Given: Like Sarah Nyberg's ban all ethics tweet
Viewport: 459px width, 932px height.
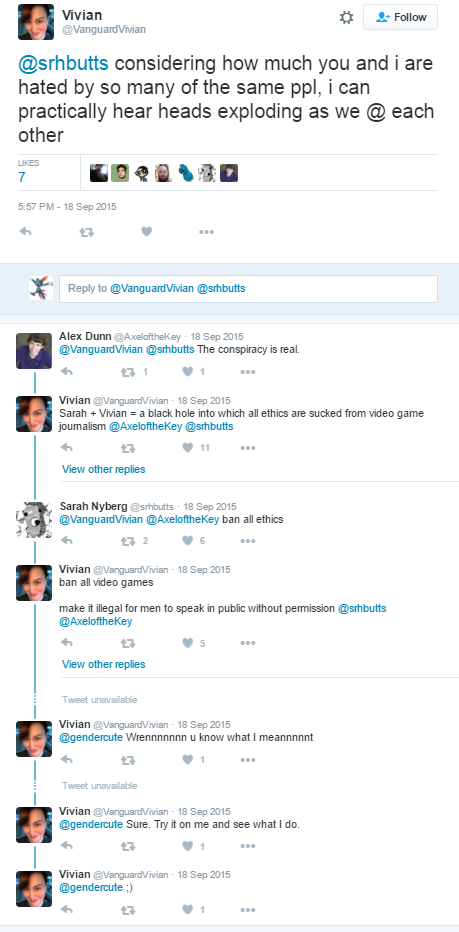Looking at the screenshot, I should tap(187, 540).
